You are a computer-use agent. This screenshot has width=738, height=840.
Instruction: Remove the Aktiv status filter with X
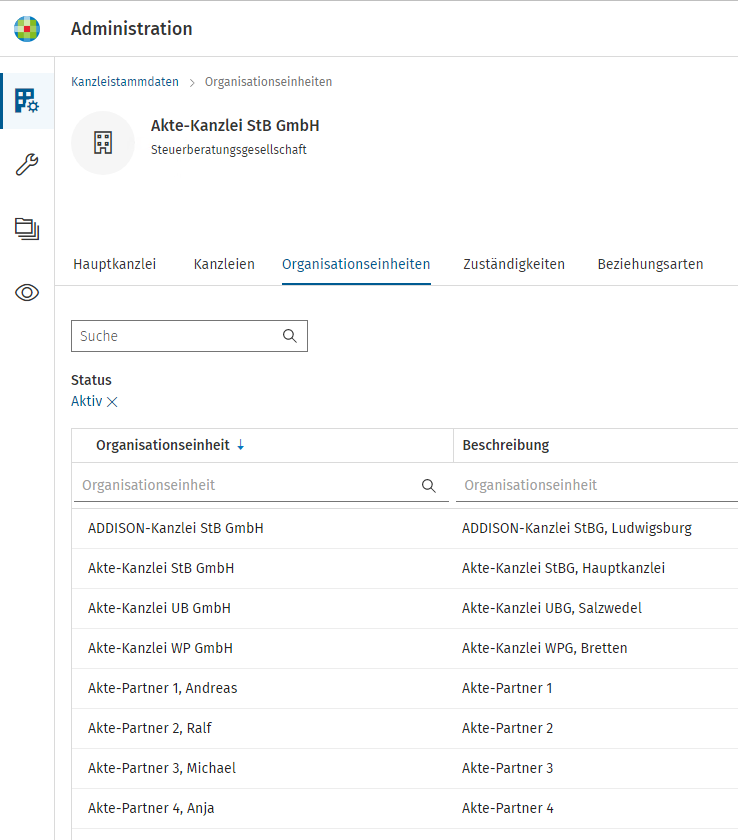[112, 402]
